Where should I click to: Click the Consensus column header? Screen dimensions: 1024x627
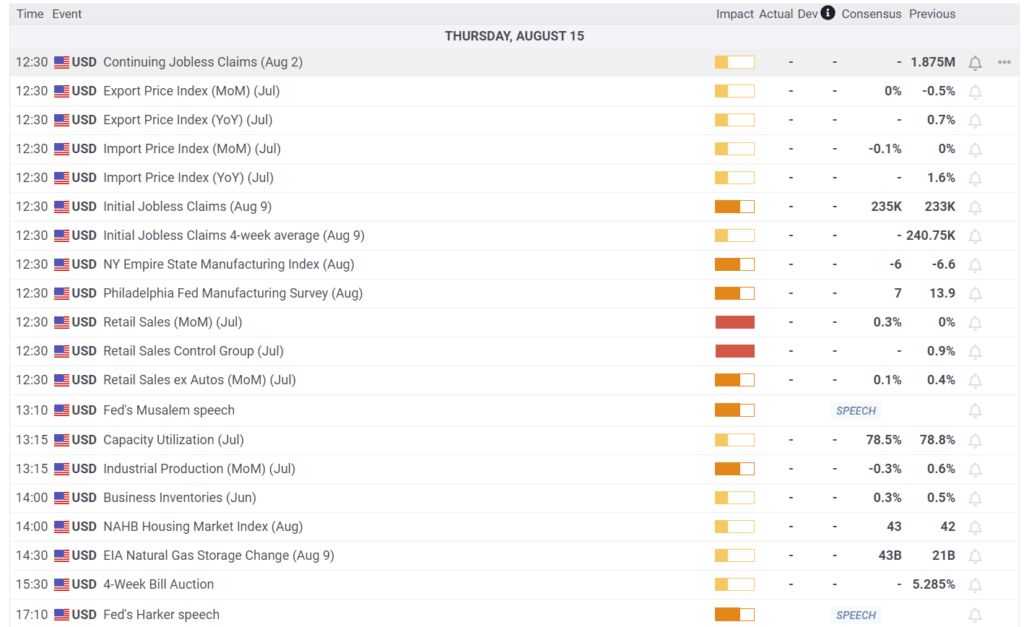(x=871, y=14)
